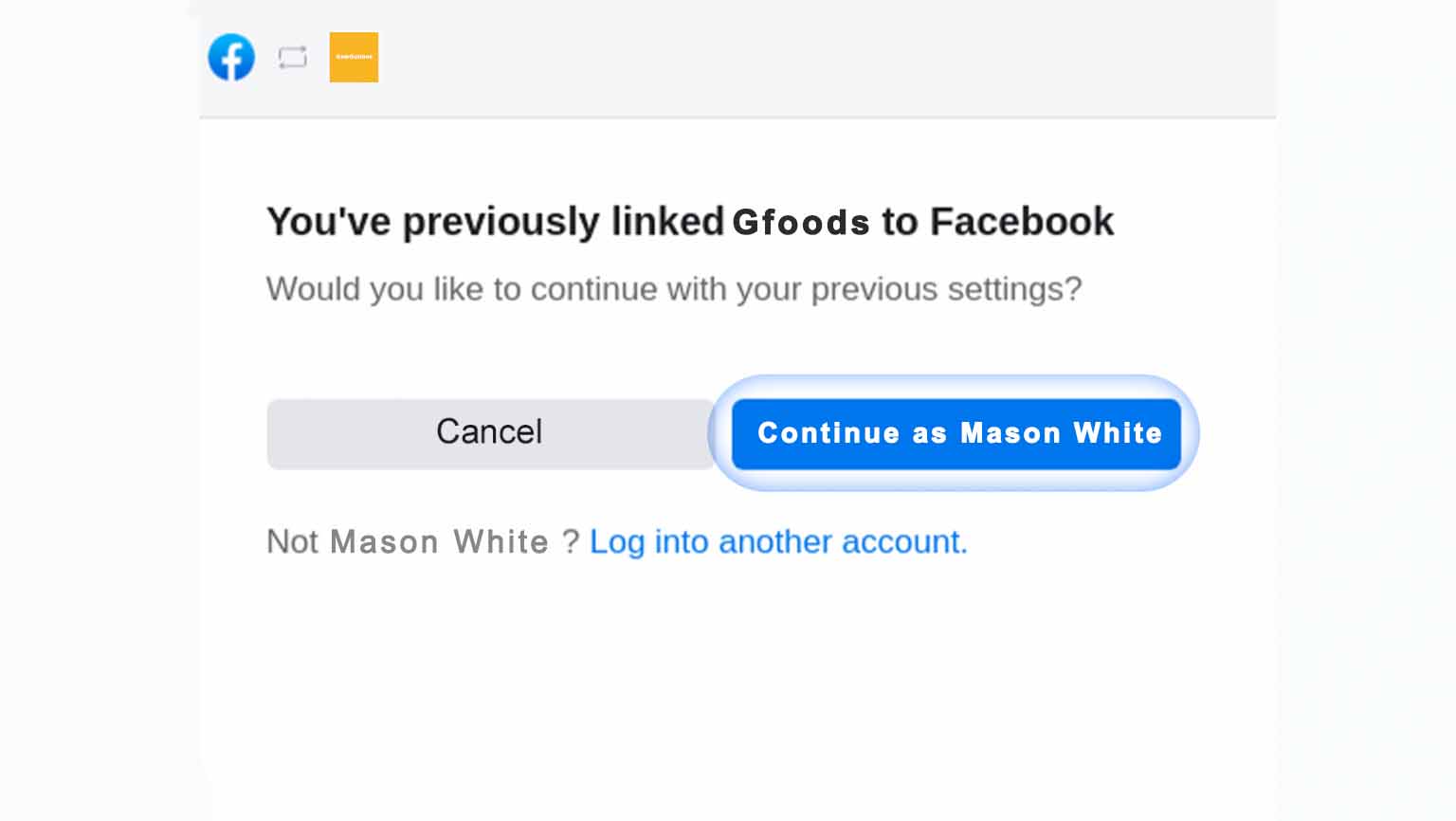Switch accounts via the blue hyperlink
Image resolution: width=1456 pixels, height=821 pixels.
pyautogui.click(x=778, y=541)
